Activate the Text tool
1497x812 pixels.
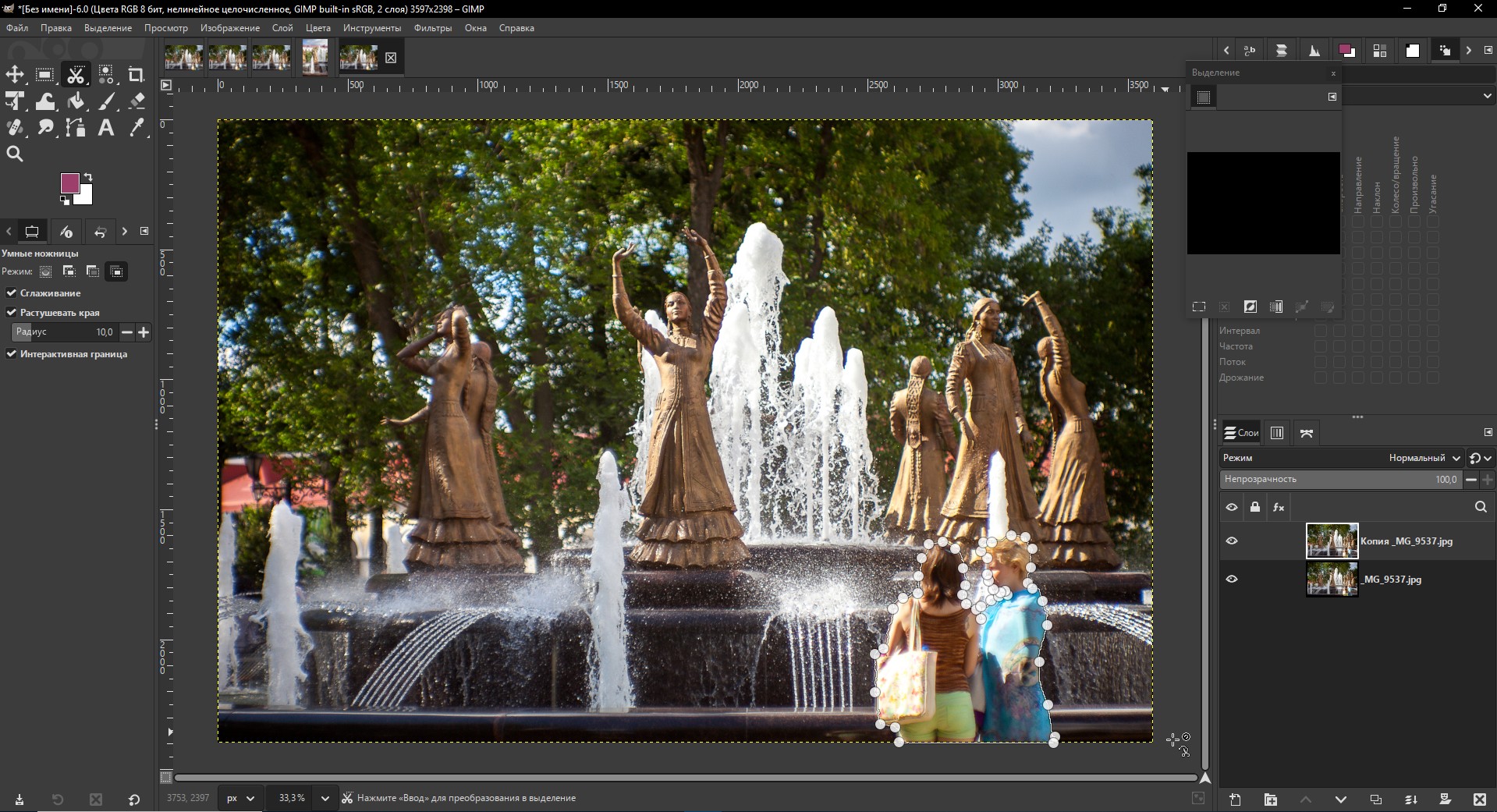(106, 128)
